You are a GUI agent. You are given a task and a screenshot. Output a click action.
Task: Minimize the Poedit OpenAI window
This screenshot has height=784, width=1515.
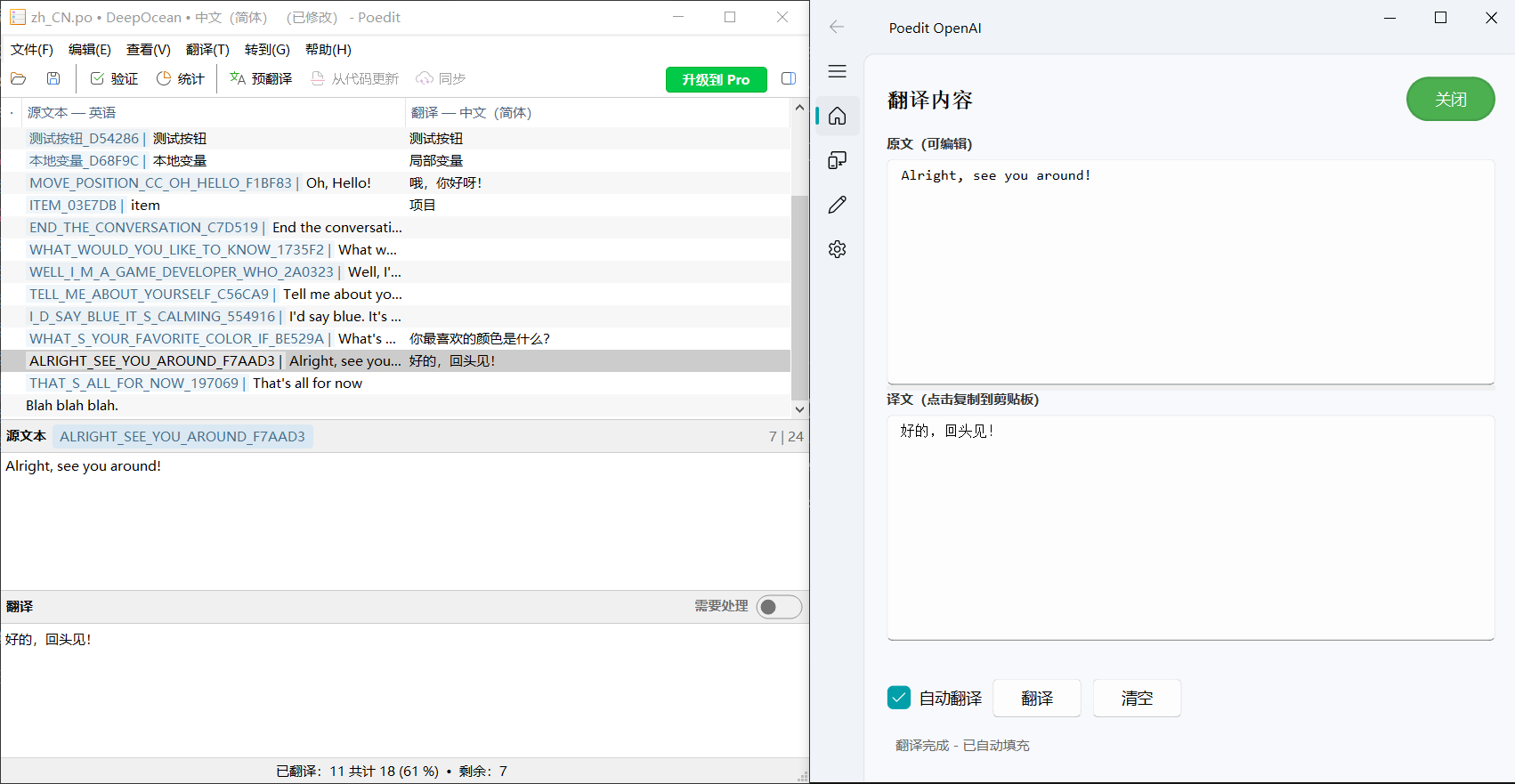coord(1390,18)
